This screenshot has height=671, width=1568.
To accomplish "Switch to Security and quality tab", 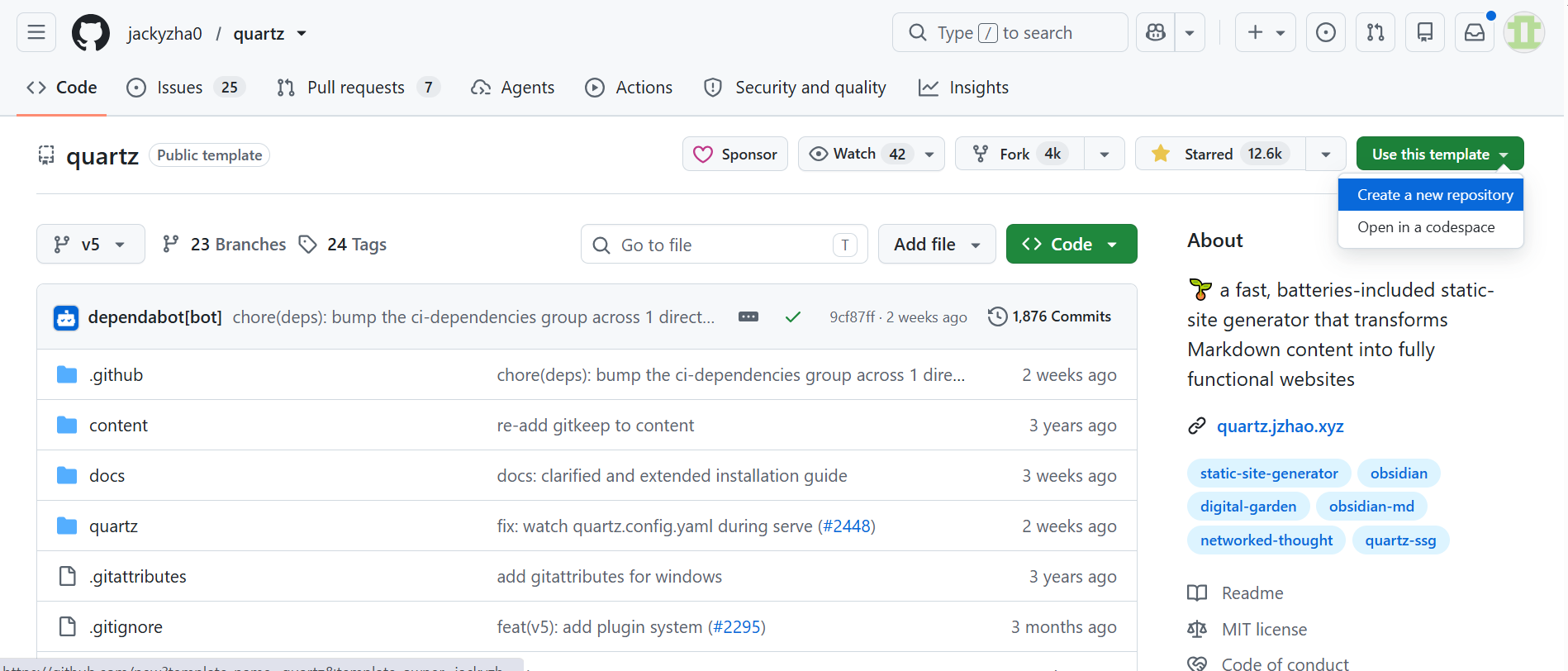I will pos(795,88).
